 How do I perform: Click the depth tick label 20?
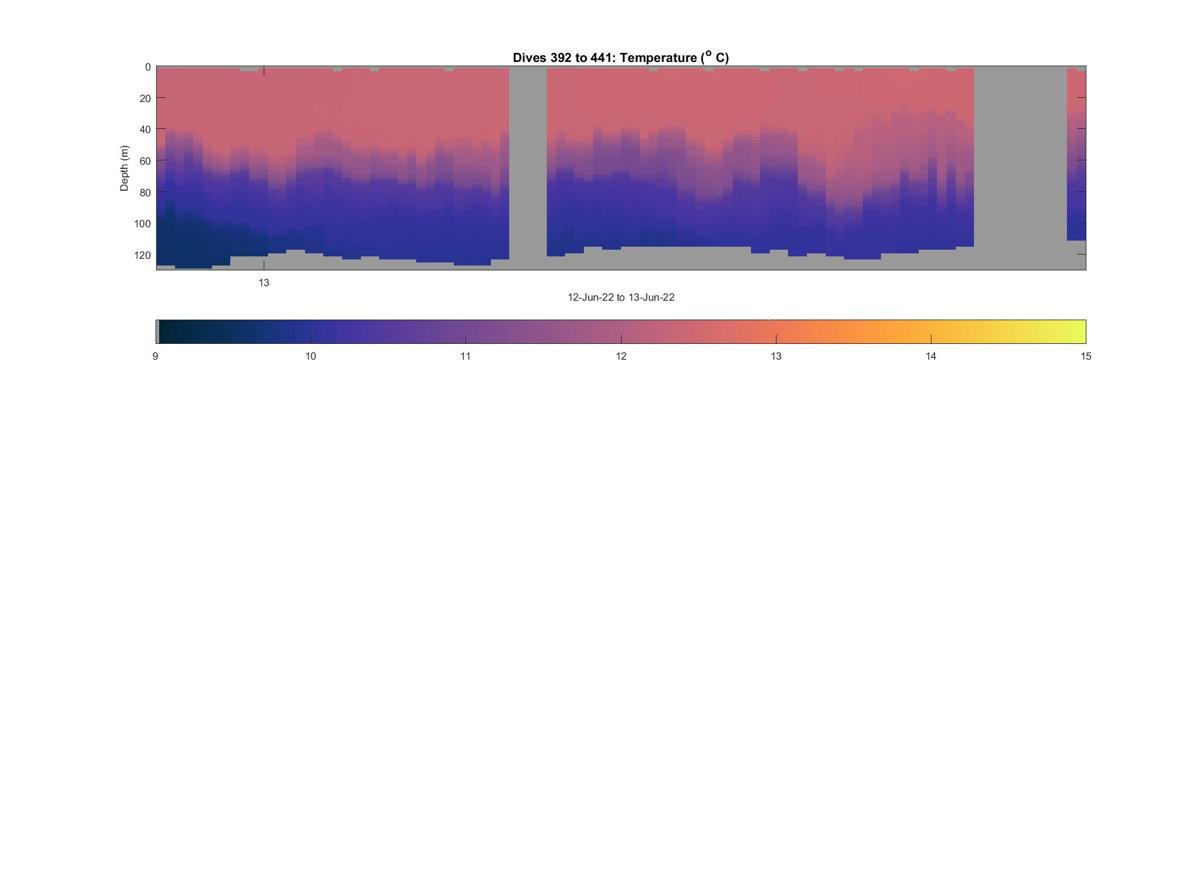tap(145, 98)
